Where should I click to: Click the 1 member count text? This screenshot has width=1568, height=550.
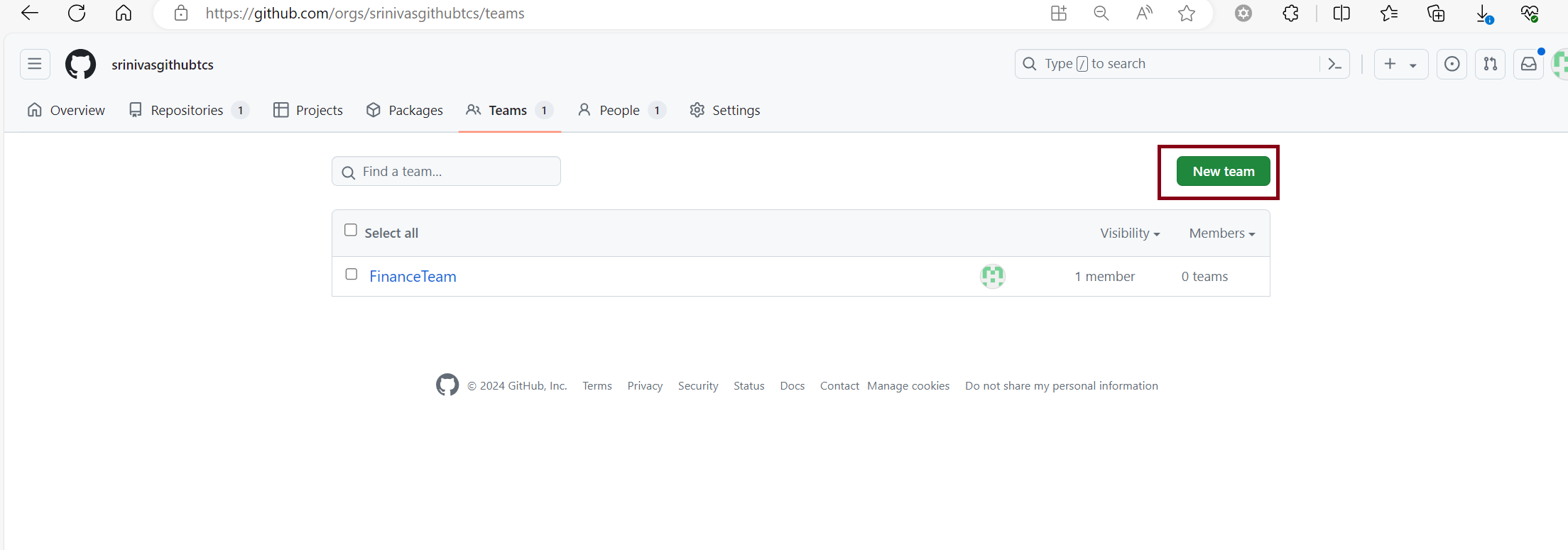click(x=1104, y=276)
